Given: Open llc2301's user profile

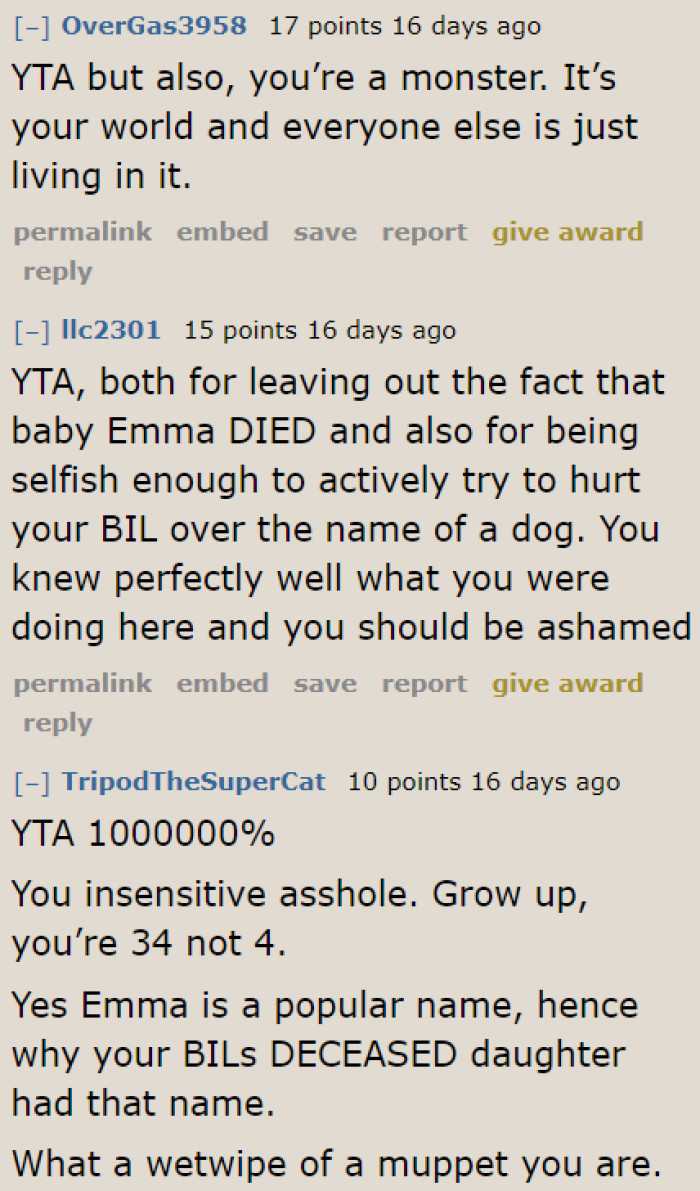Looking at the screenshot, I should [111, 330].
